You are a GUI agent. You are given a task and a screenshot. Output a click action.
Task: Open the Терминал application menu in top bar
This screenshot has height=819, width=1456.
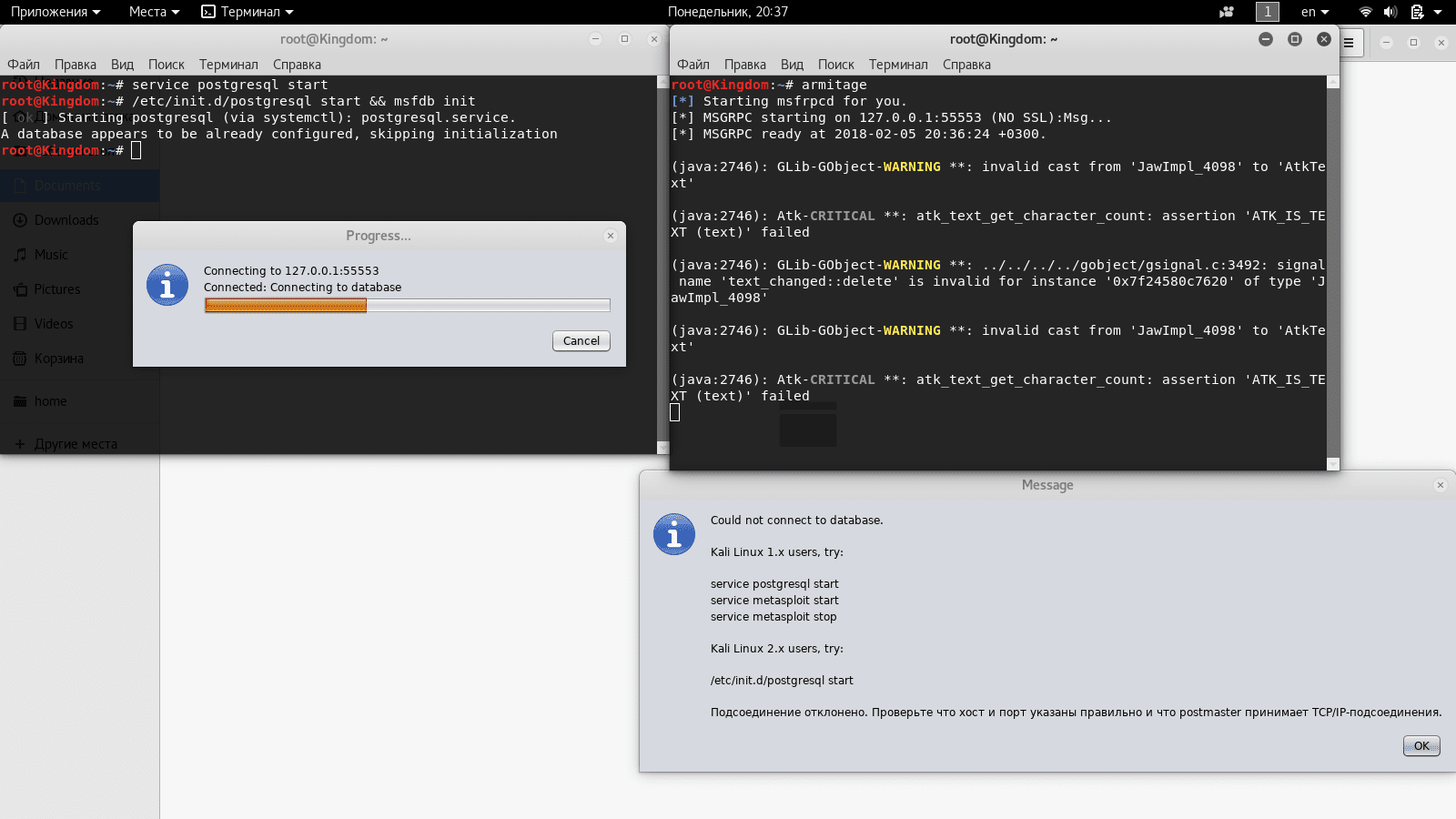click(247, 12)
